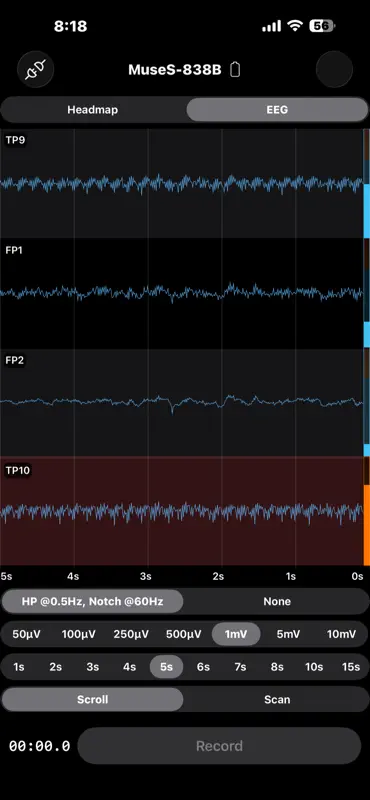The width and height of the screenshot is (370, 800).
Task: Tap the 3s time axis label
Action: pos(146,576)
